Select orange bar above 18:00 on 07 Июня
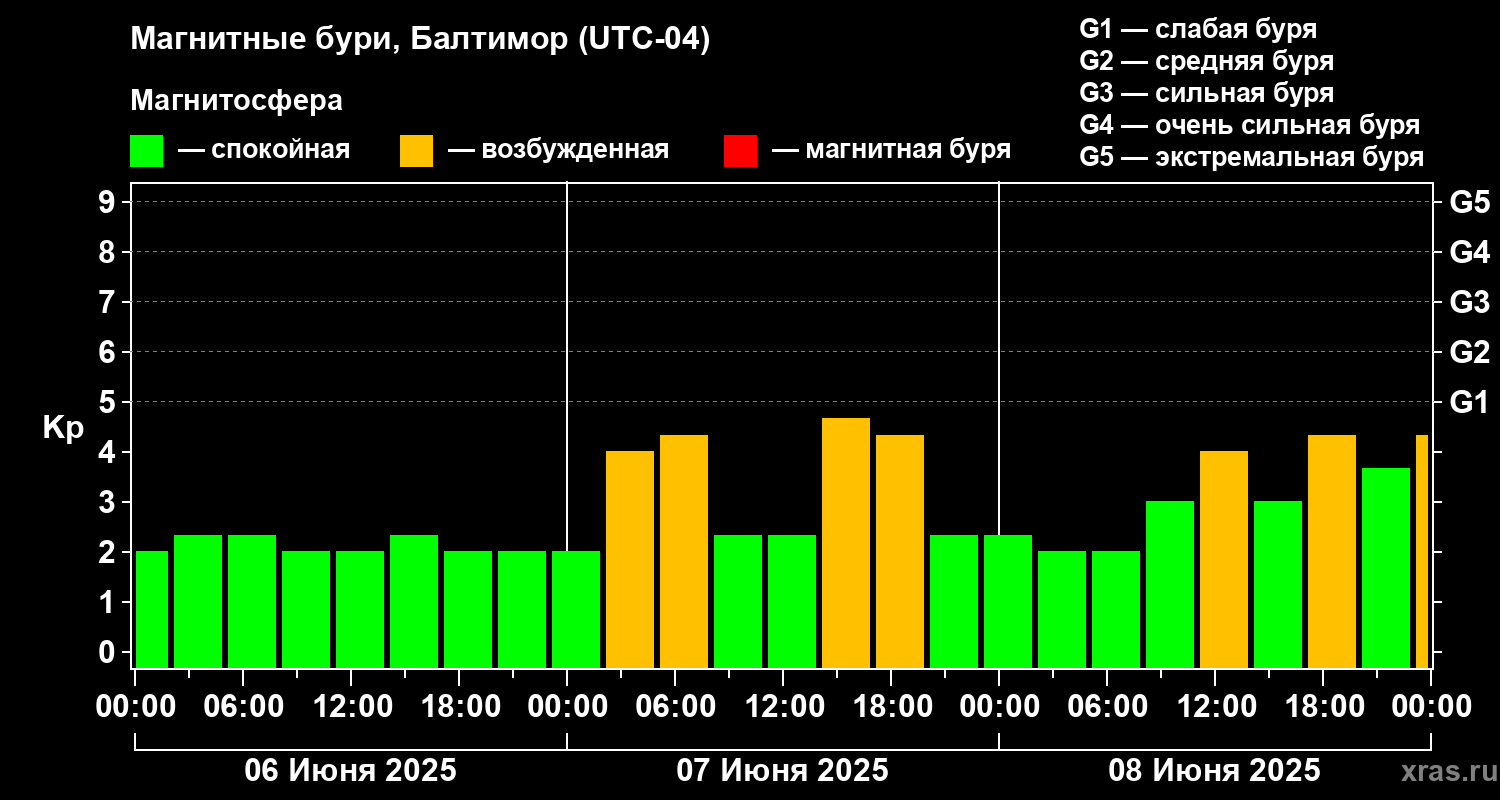This screenshot has width=1500, height=800. coord(900,551)
